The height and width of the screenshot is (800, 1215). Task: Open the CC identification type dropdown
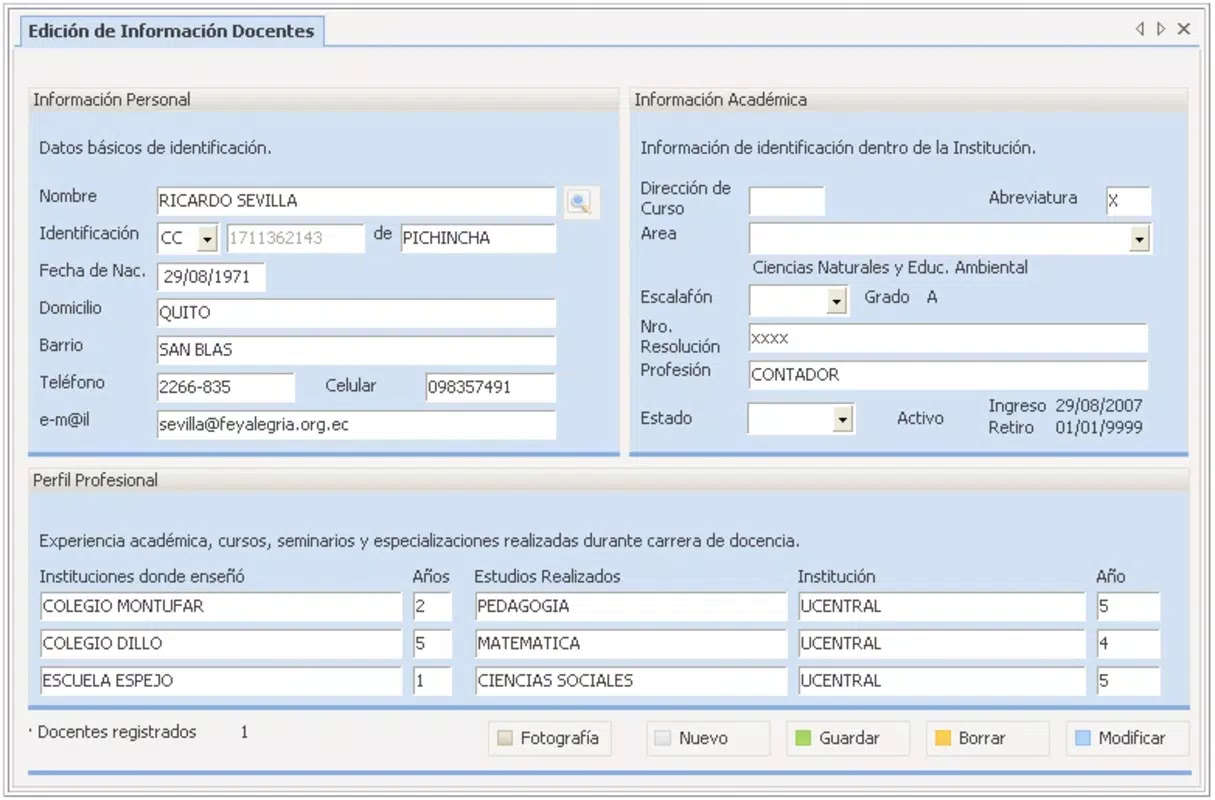207,239
